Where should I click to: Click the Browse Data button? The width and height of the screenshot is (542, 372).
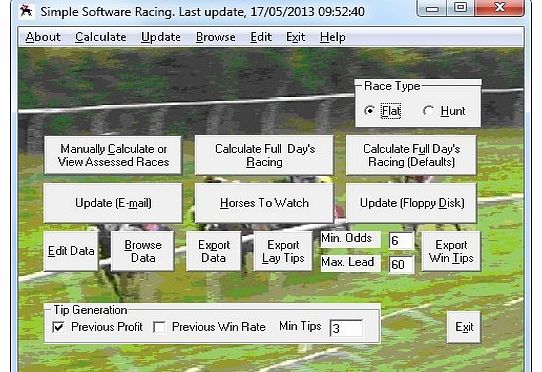coord(143,251)
